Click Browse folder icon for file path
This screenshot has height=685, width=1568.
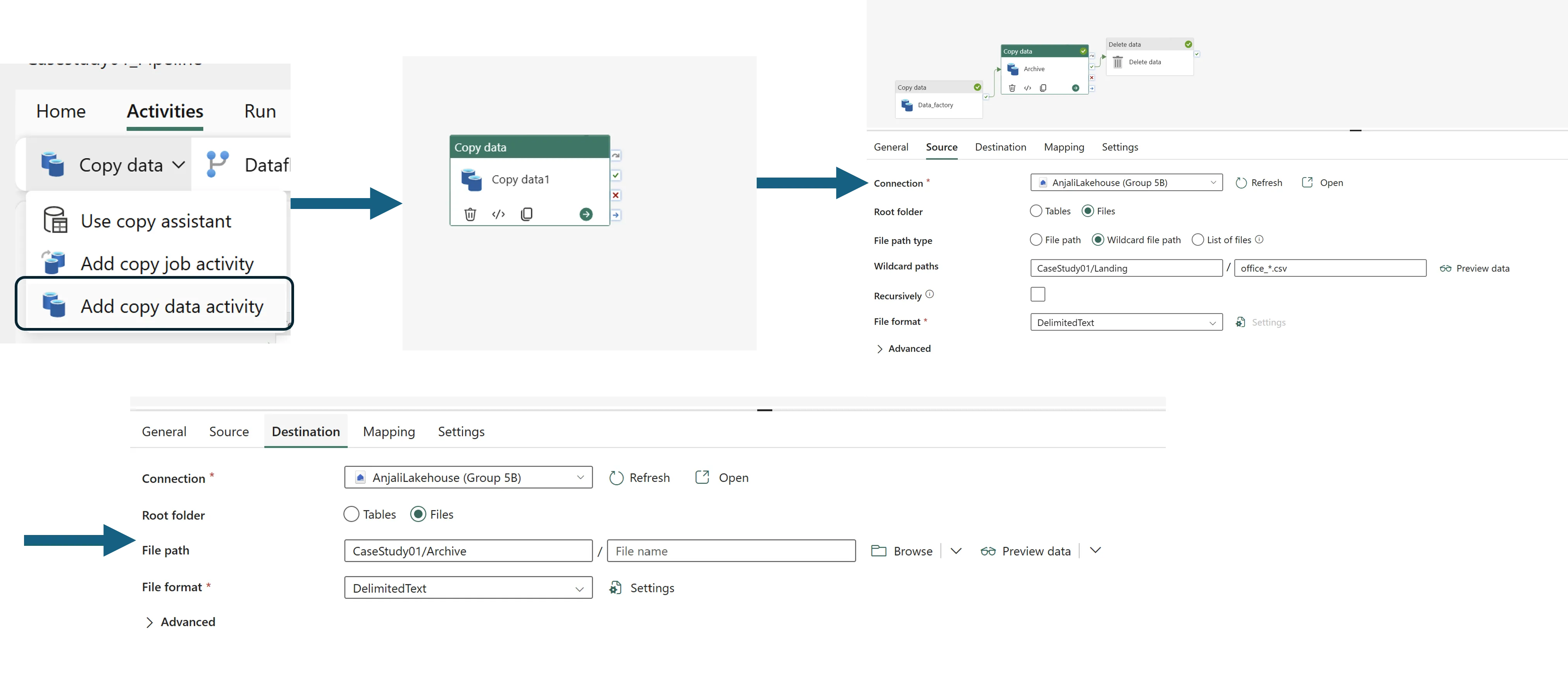[x=878, y=550]
